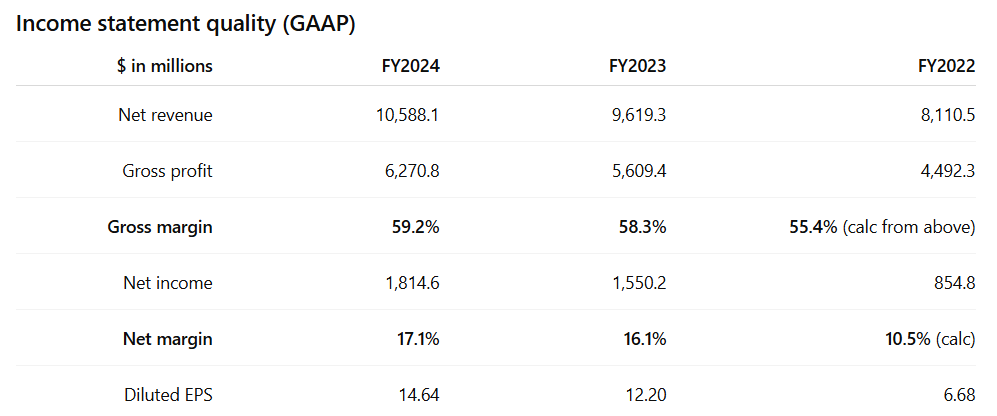Select the bold 'Net margin' row label
The width and height of the screenshot is (997, 416).
(x=167, y=339)
